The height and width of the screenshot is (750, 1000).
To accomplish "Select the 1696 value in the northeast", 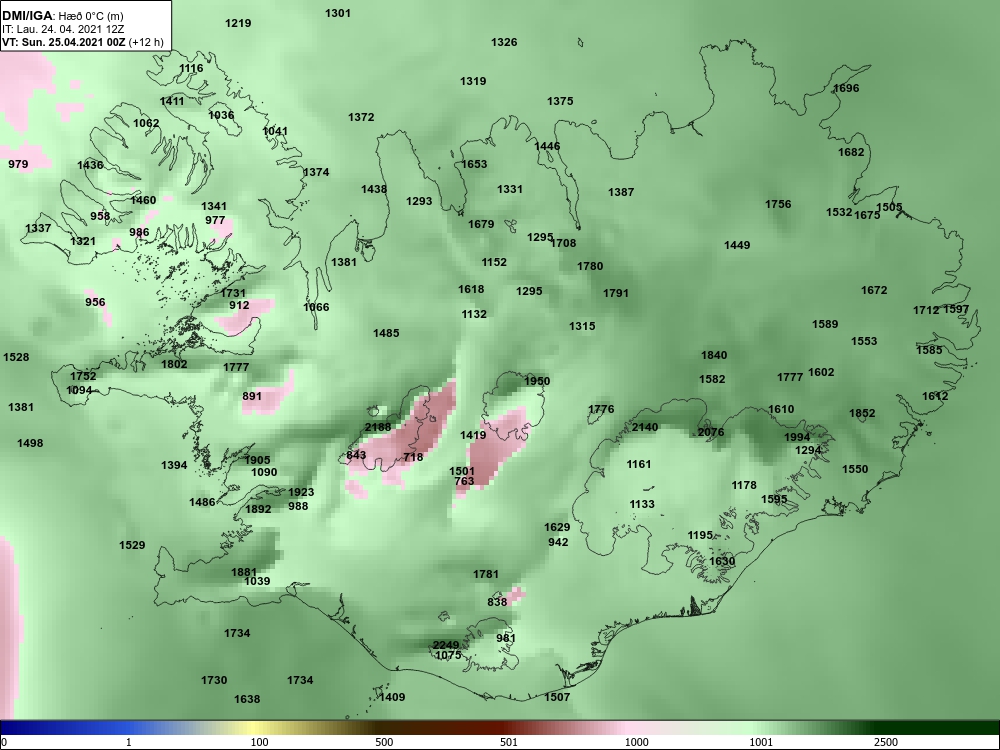I will (x=846, y=88).
